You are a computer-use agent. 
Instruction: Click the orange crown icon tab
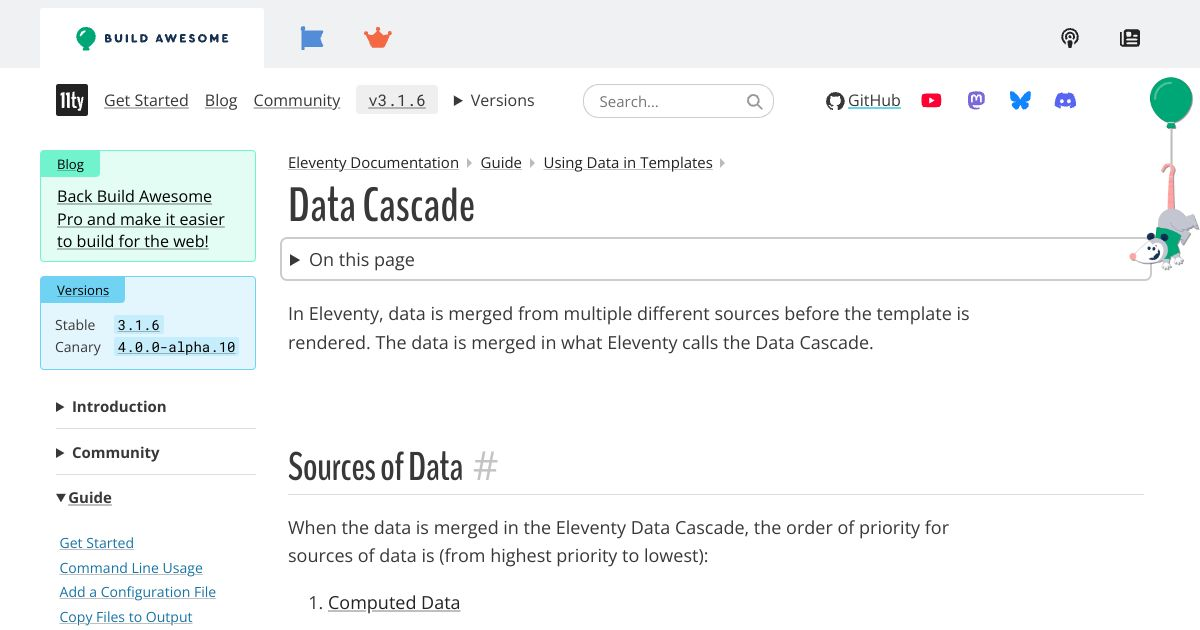(378, 38)
